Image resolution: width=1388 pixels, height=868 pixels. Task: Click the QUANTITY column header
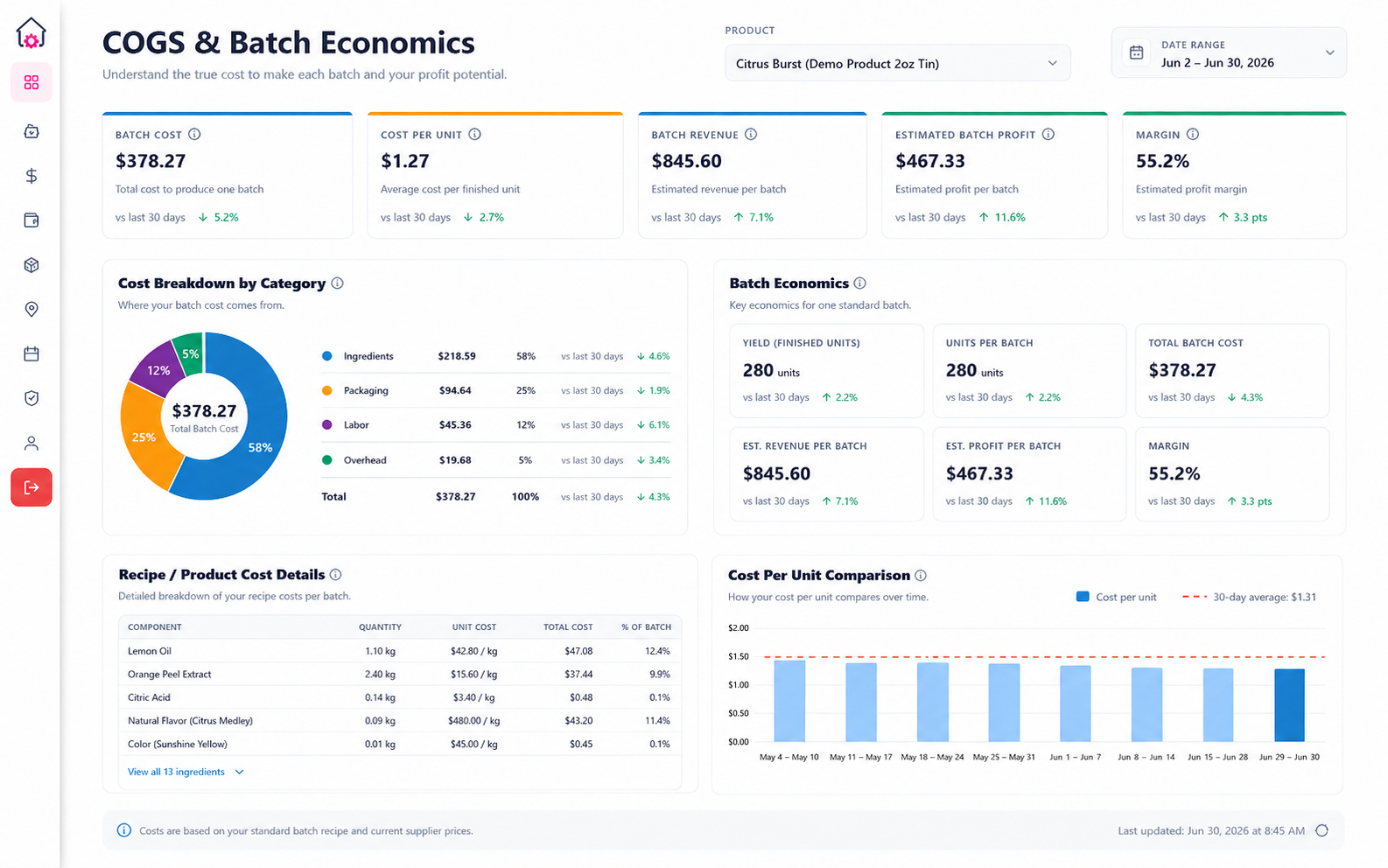[x=380, y=627]
